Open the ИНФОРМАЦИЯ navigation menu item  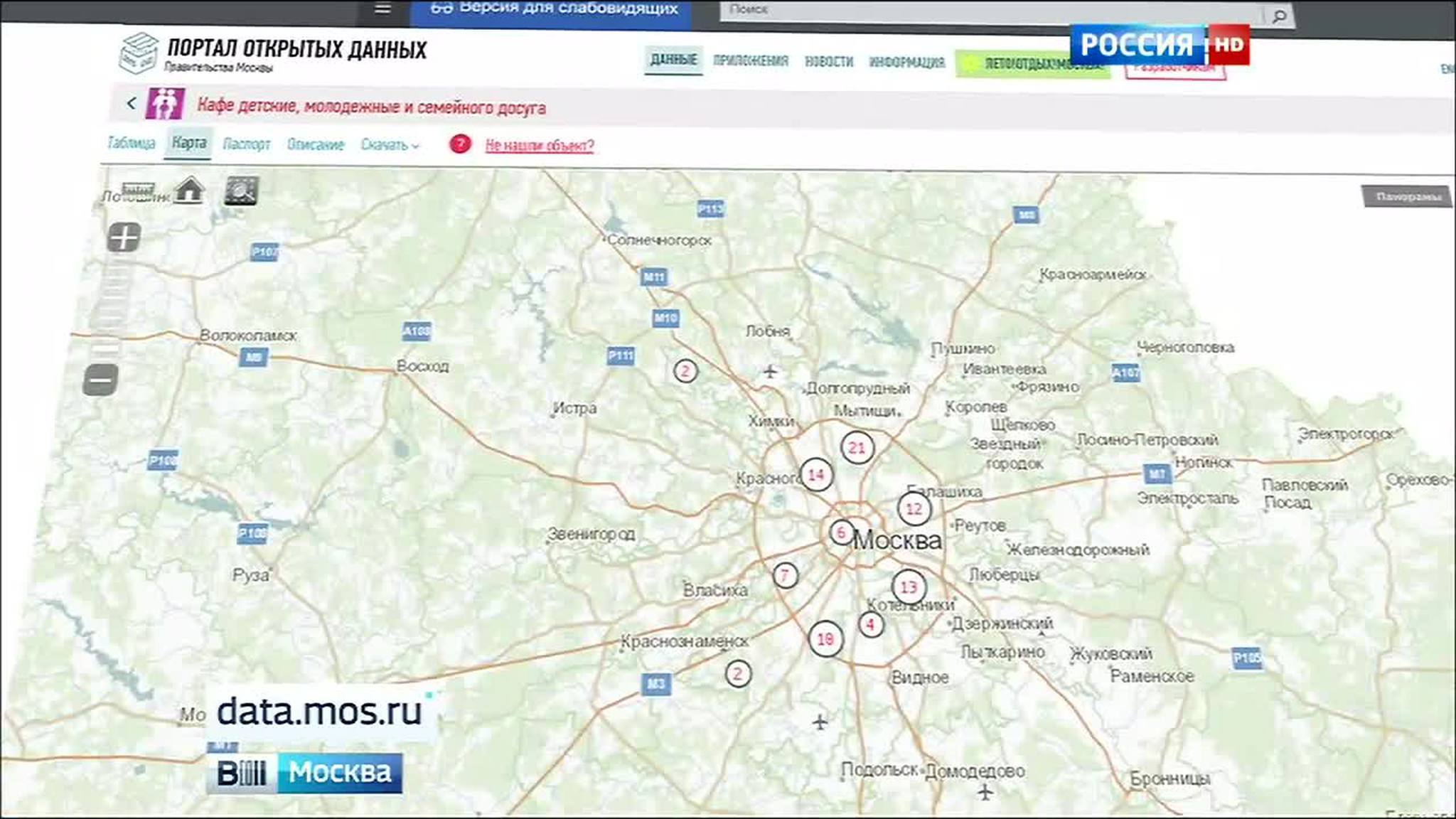(x=906, y=63)
